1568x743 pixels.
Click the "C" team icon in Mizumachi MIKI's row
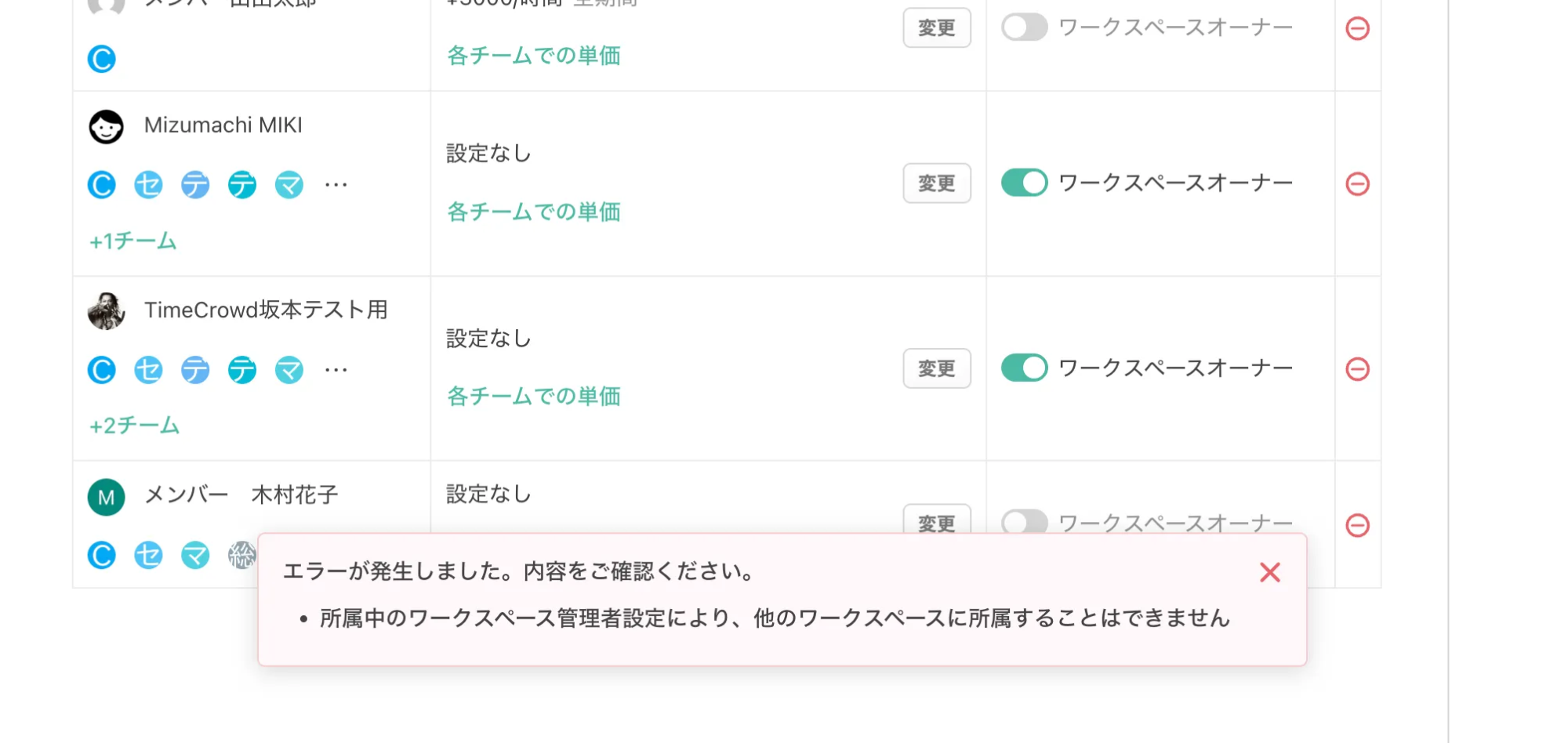point(101,184)
